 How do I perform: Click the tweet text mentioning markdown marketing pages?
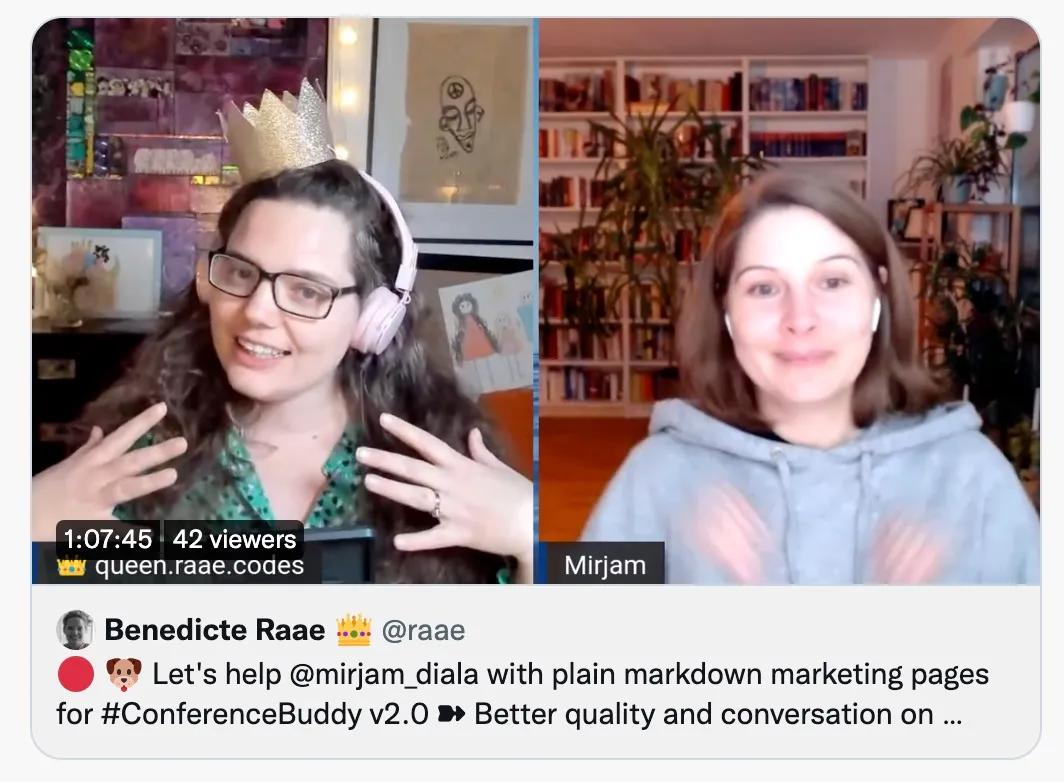click(x=522, y=694)
